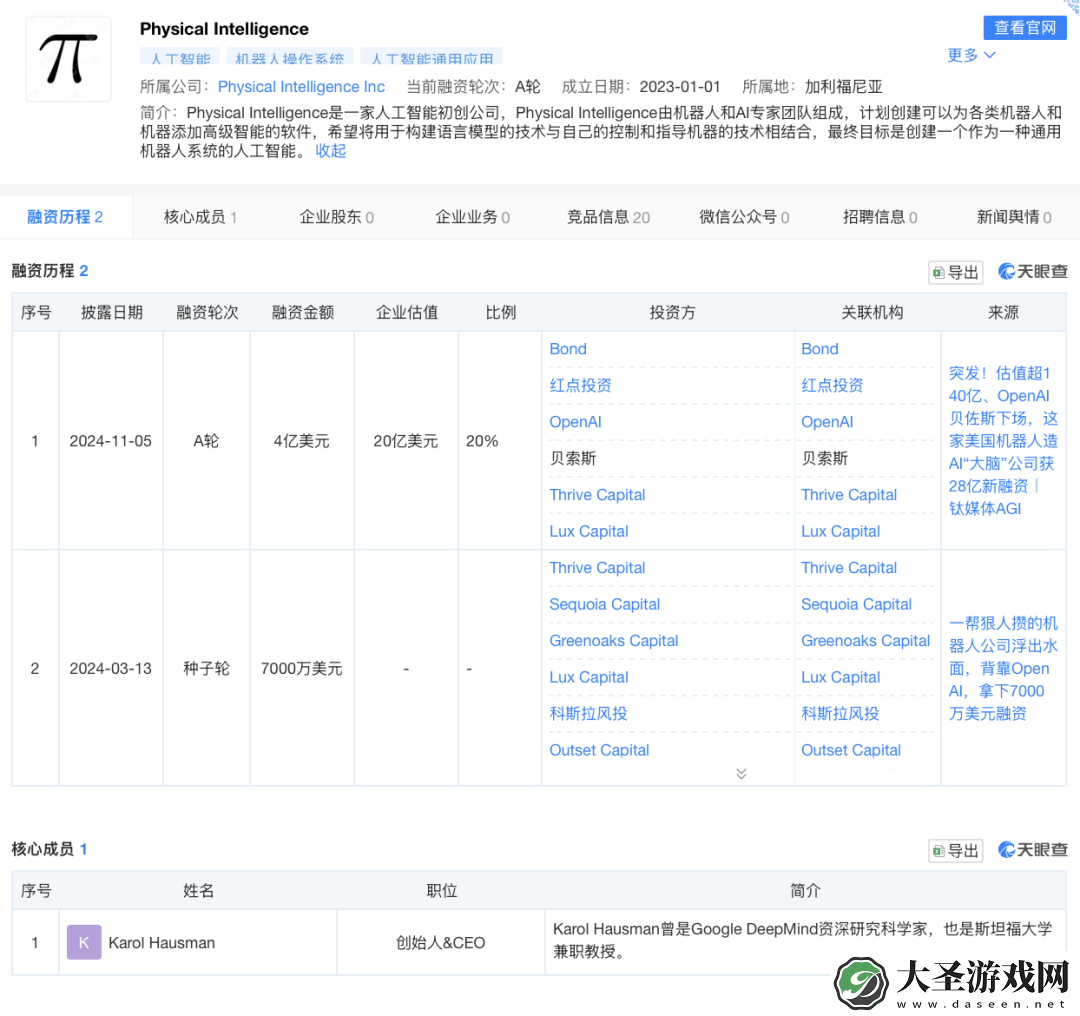Export the funding history table via 导出

(955, 272)
